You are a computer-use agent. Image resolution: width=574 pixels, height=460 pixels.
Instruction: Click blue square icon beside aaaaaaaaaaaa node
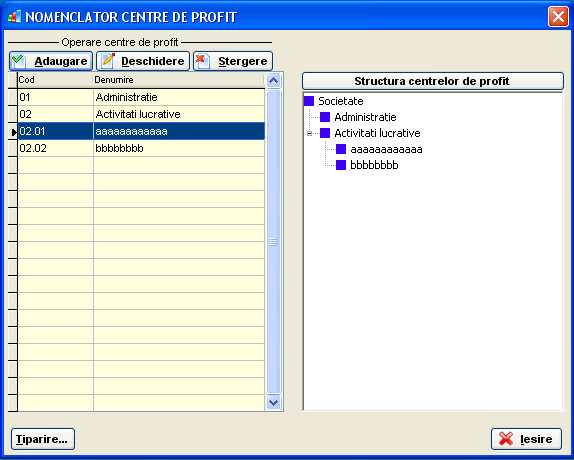pos(341,149)
